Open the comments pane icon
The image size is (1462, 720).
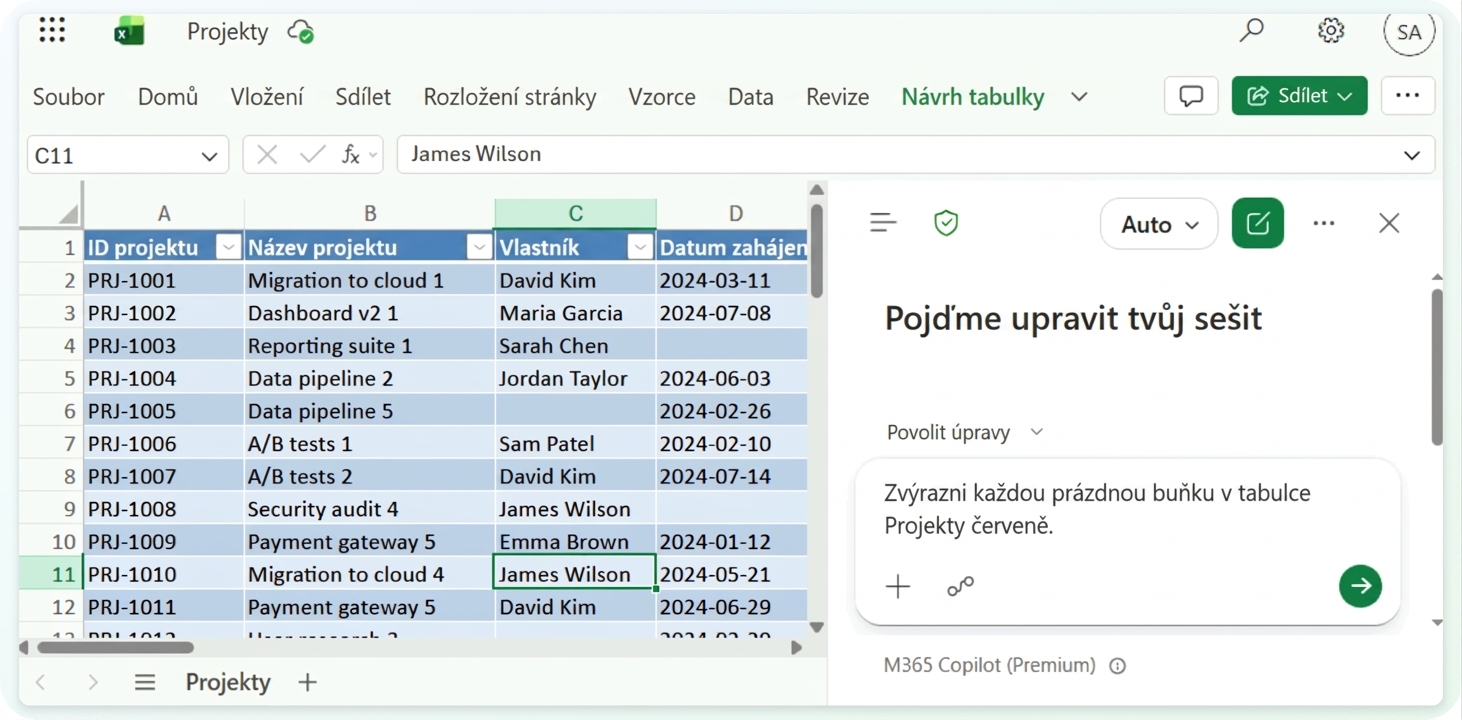click(x=1191, y=96)
